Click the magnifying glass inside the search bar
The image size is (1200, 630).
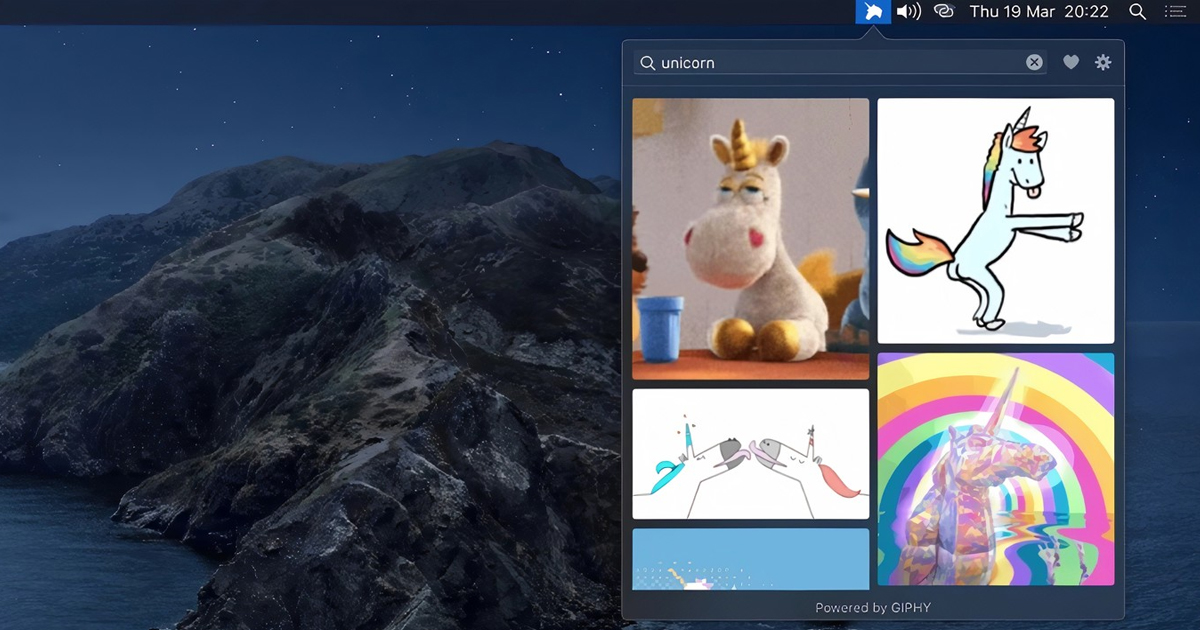pos(647,62)
